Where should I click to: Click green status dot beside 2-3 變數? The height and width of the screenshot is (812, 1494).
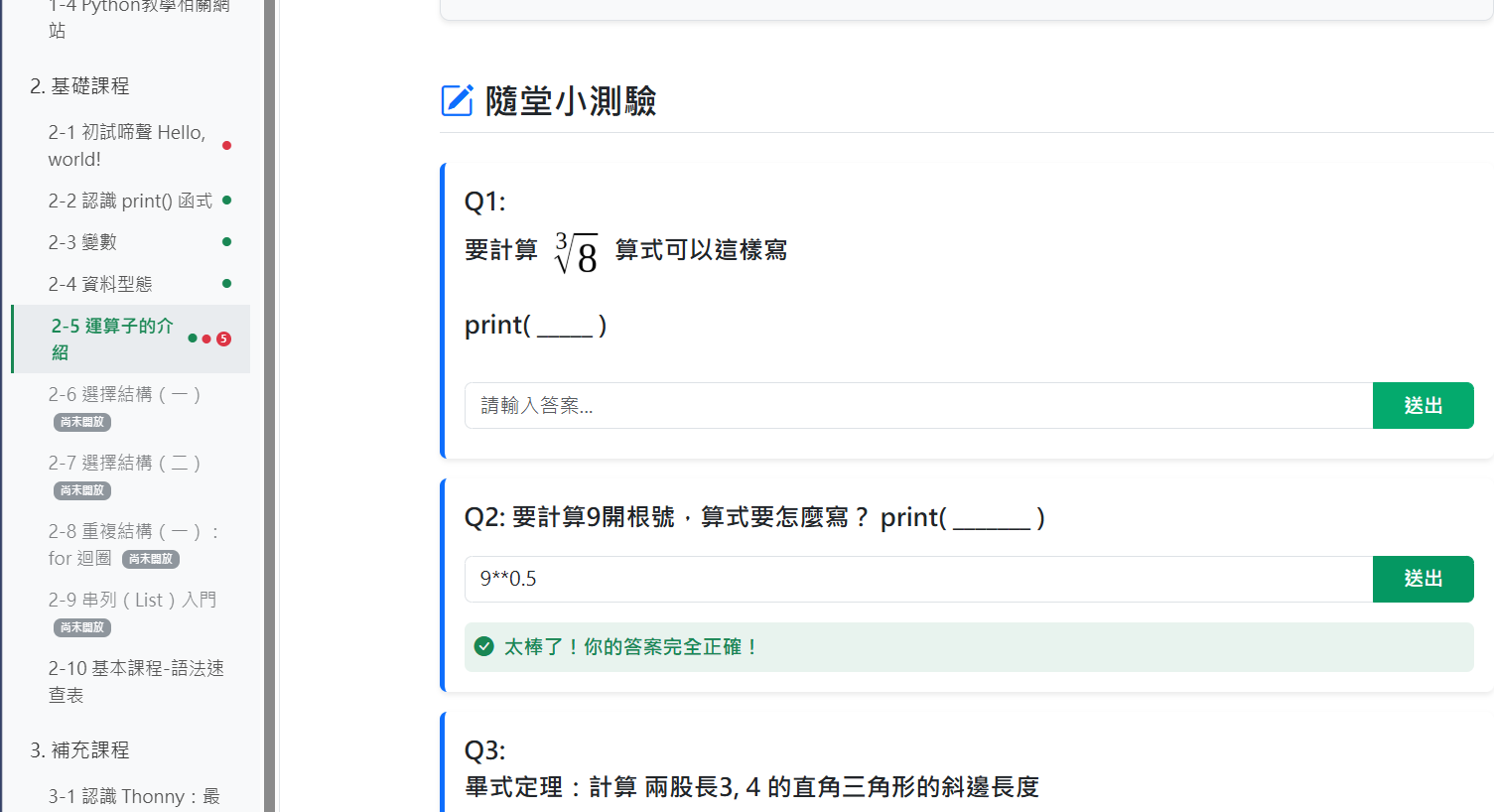pos(226,242)
